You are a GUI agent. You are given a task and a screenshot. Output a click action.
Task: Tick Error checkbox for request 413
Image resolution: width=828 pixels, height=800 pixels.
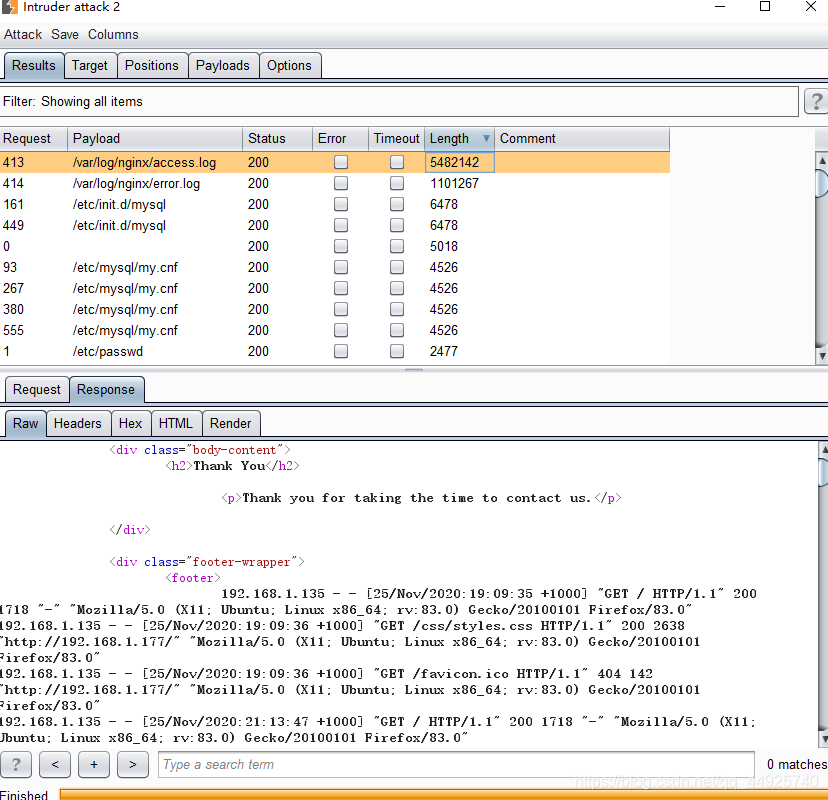341,162
